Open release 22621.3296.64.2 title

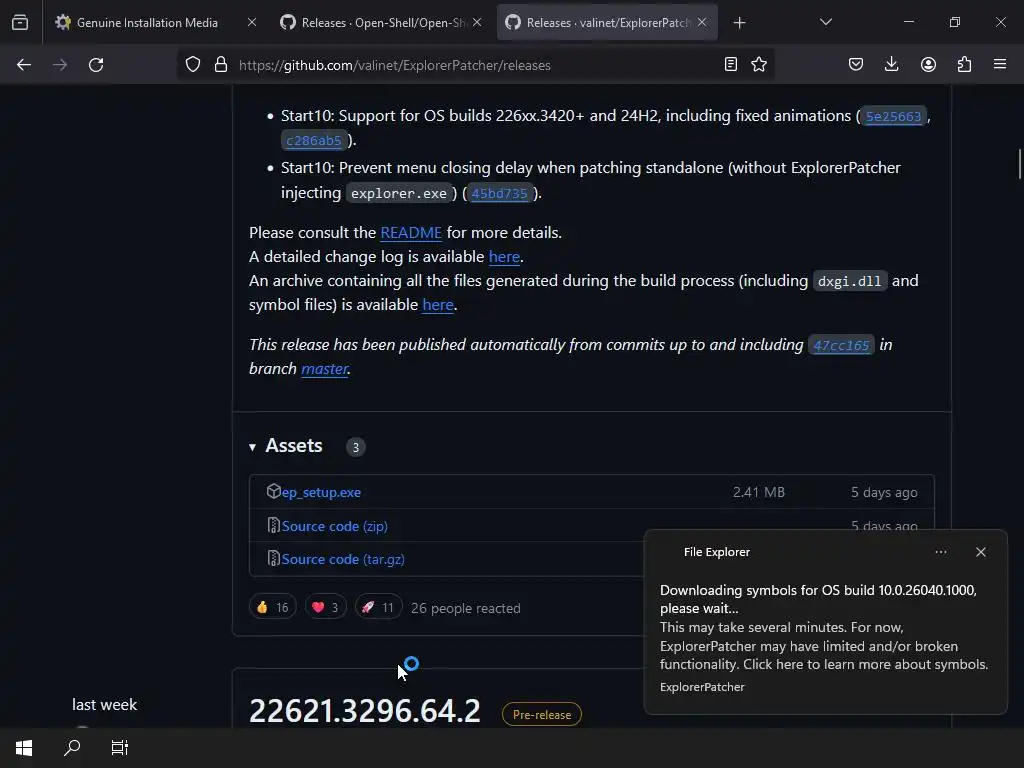[364, 711]
